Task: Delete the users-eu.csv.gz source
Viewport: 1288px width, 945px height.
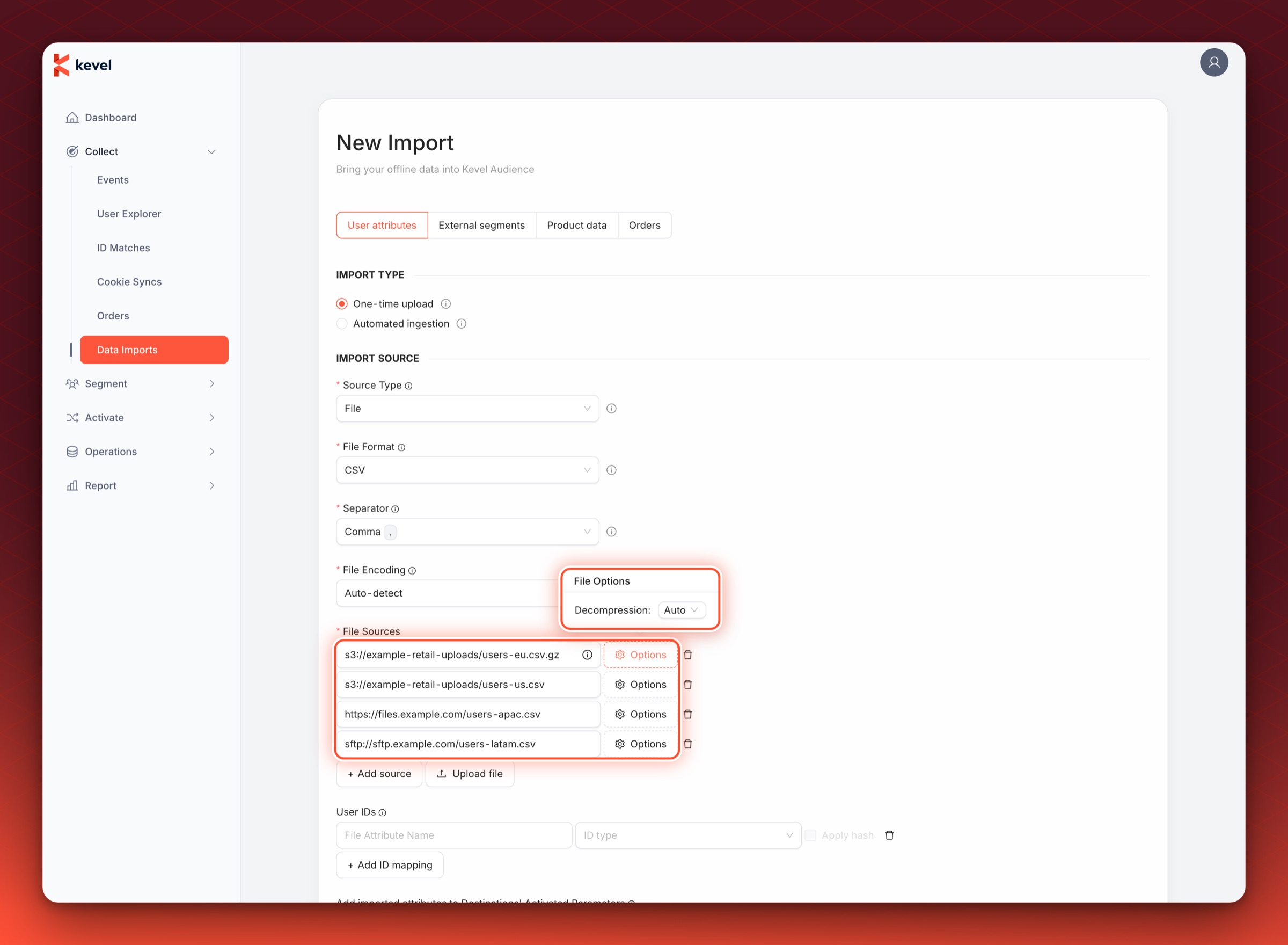Action: pyautogui.click(x=687, y=655)
